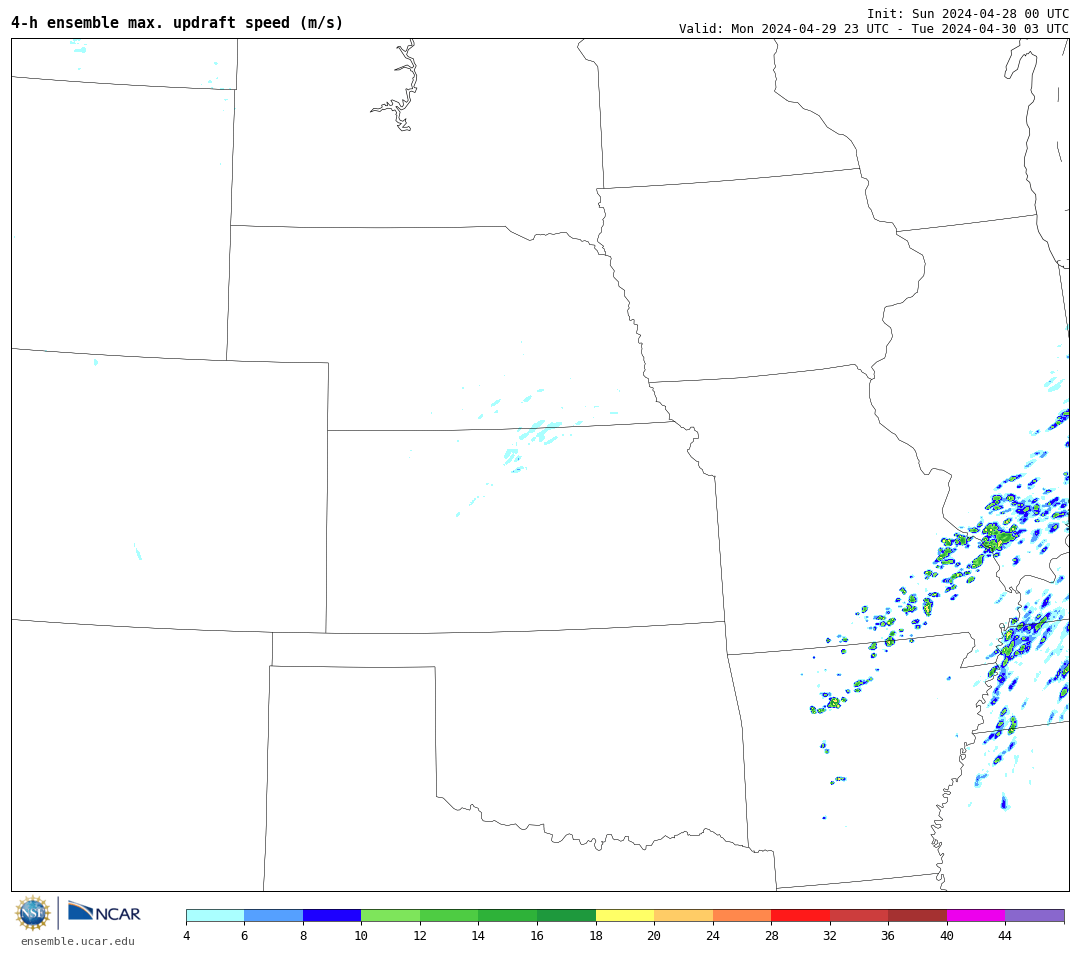The image size is (1080, 954).
Task: Click the orange 24-28 legend swatch
Action: click(x=742, y=915)
